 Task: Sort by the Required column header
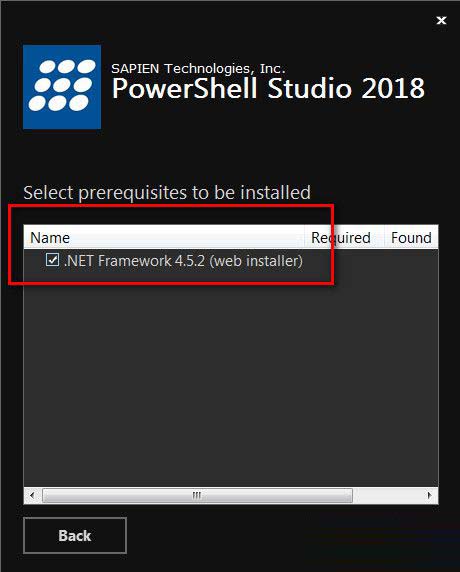344,237
